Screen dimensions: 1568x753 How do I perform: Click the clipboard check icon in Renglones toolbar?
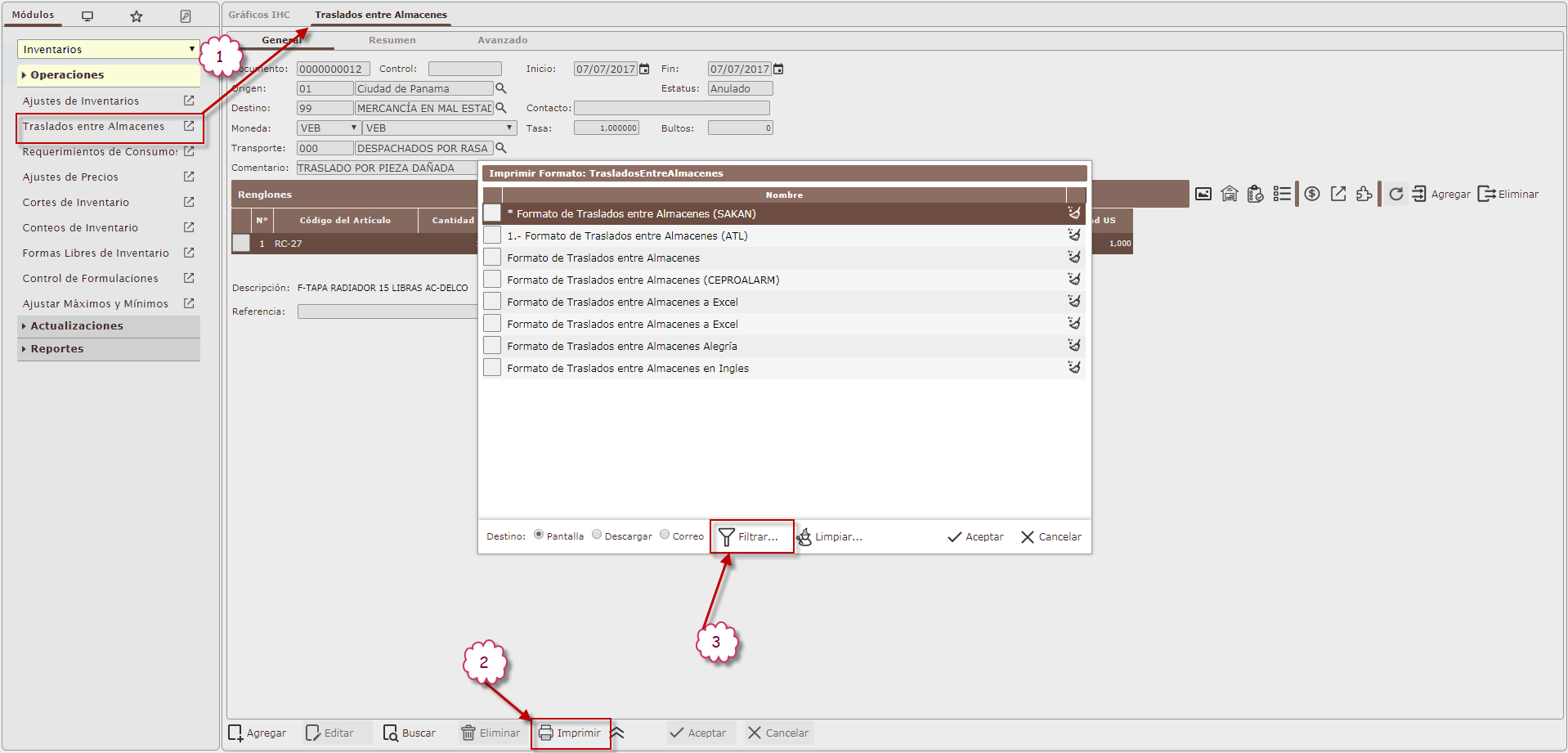pos(1256,194)
